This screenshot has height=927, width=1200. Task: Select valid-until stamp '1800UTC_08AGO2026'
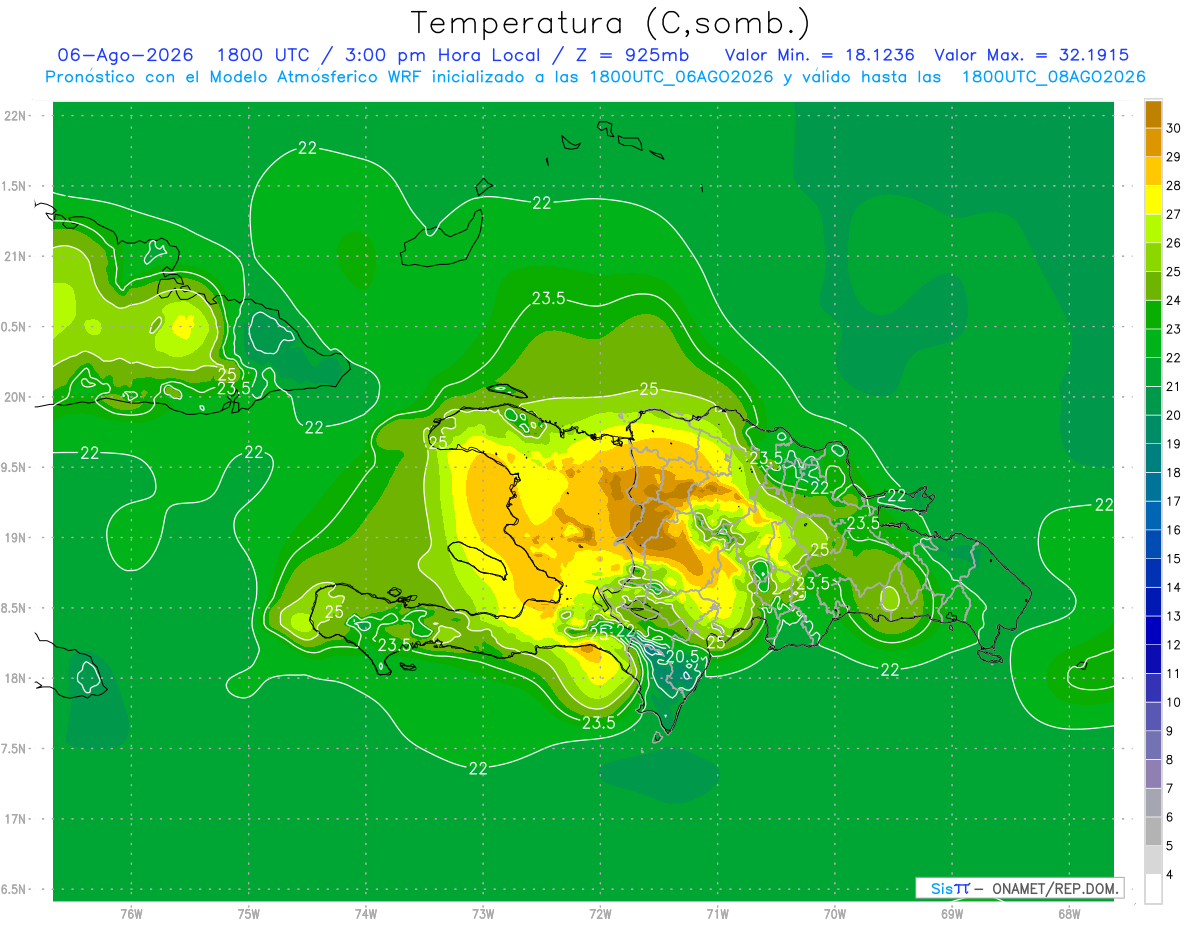click(x=1053, y=77)
